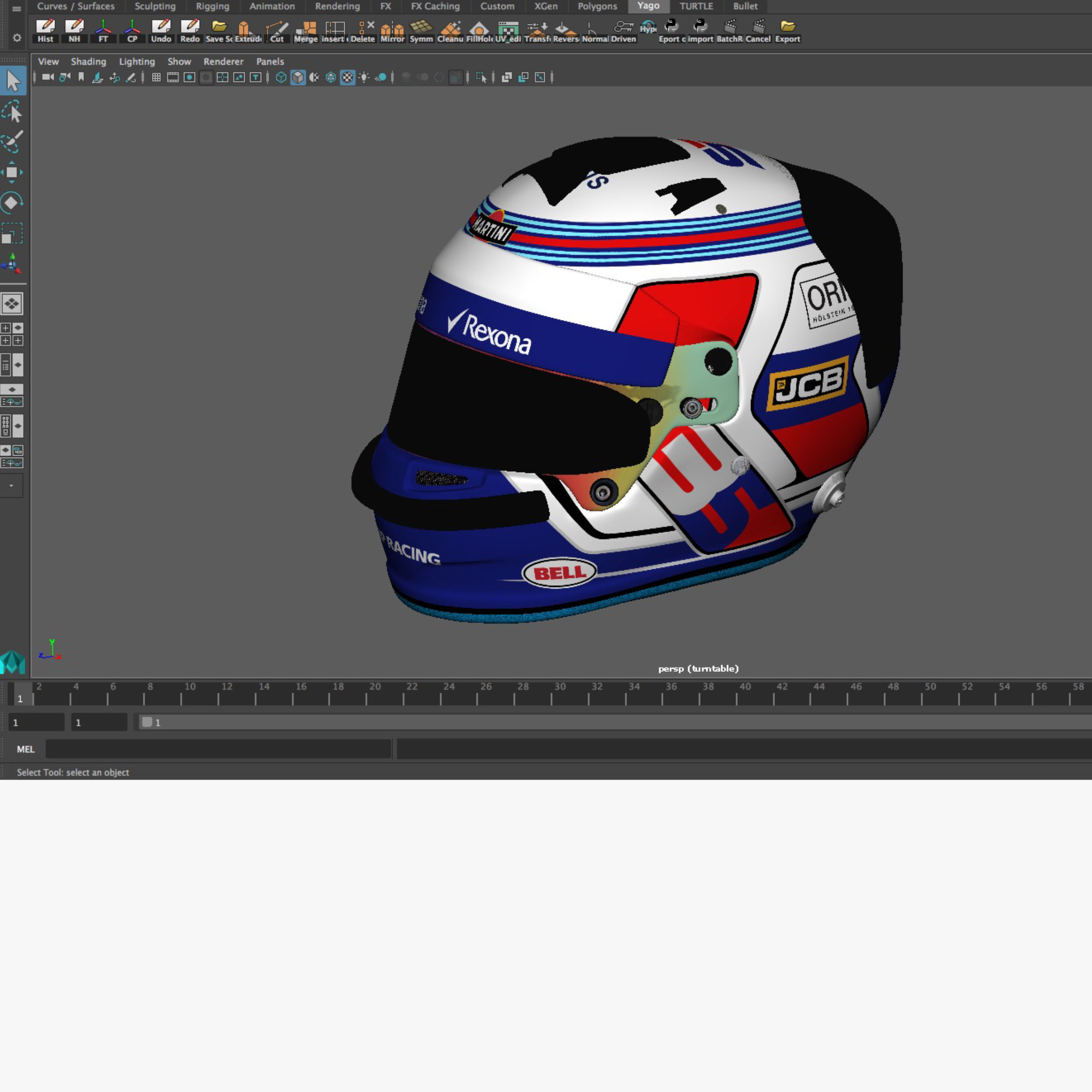This screenshot has height=1092, width=1092.
Task: Activate the Lasso select tool
Action: pos(12,111)
